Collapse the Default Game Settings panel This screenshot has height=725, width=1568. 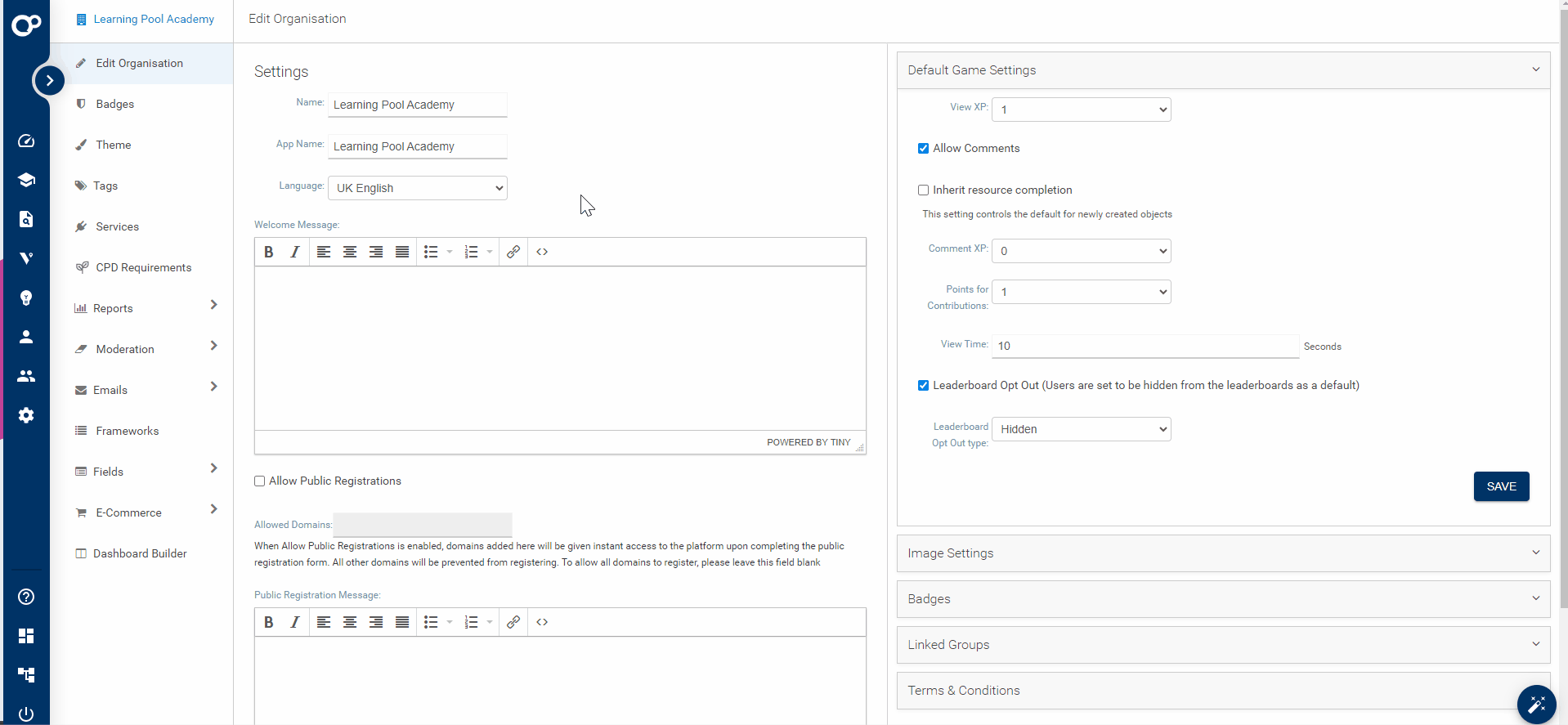pyautogui.click(x=1223, y=70)
